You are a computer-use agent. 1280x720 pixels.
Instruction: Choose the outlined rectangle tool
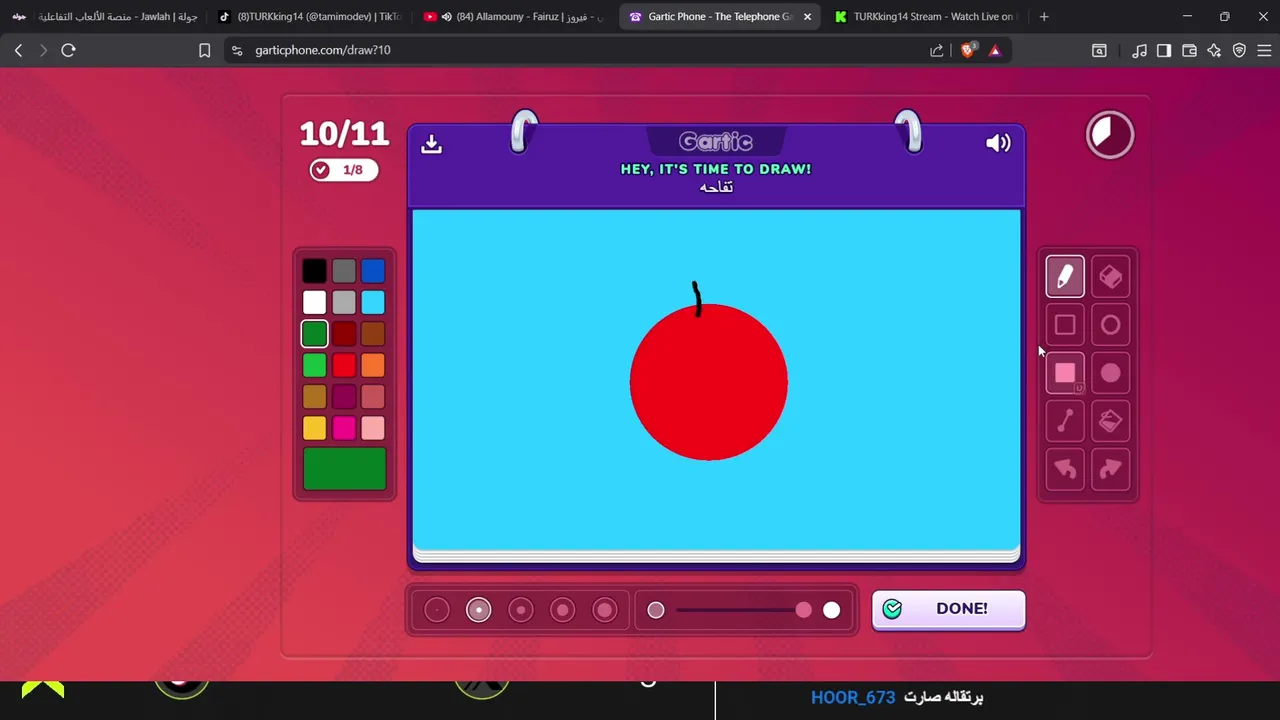point(1065,325)
